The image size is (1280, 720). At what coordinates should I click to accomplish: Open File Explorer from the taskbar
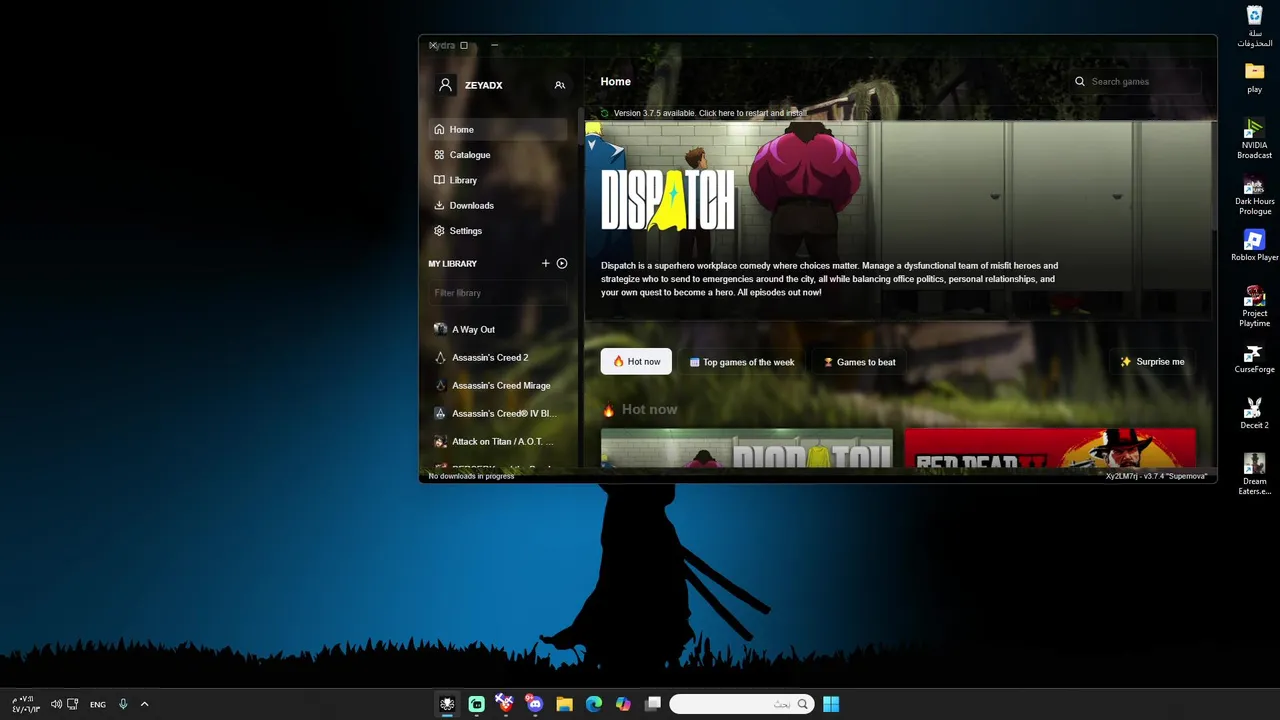pyautogui.click(x=564, y=704)
